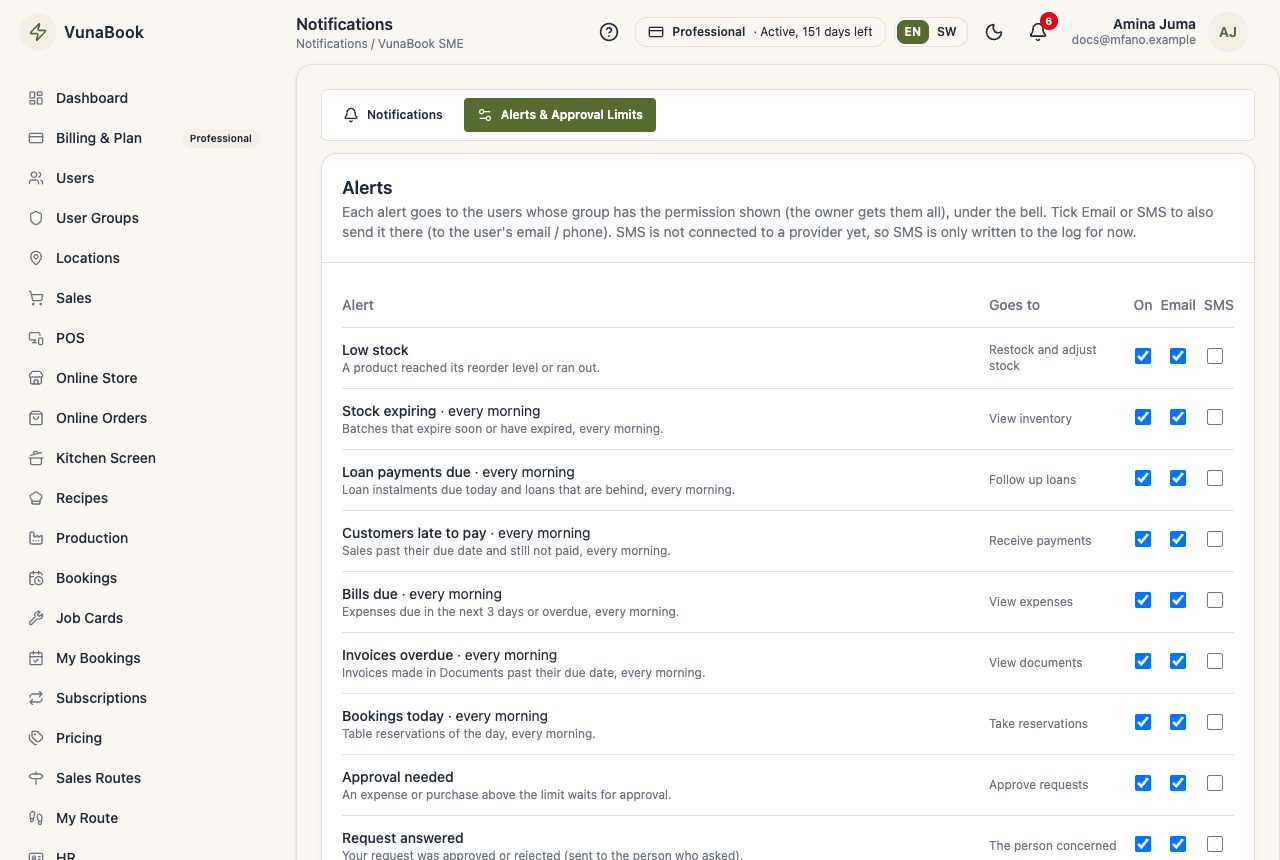1280x860 pixels.
Task: Uncheck the On checkbox for Low stock
Action: (x=1143, y=356)
